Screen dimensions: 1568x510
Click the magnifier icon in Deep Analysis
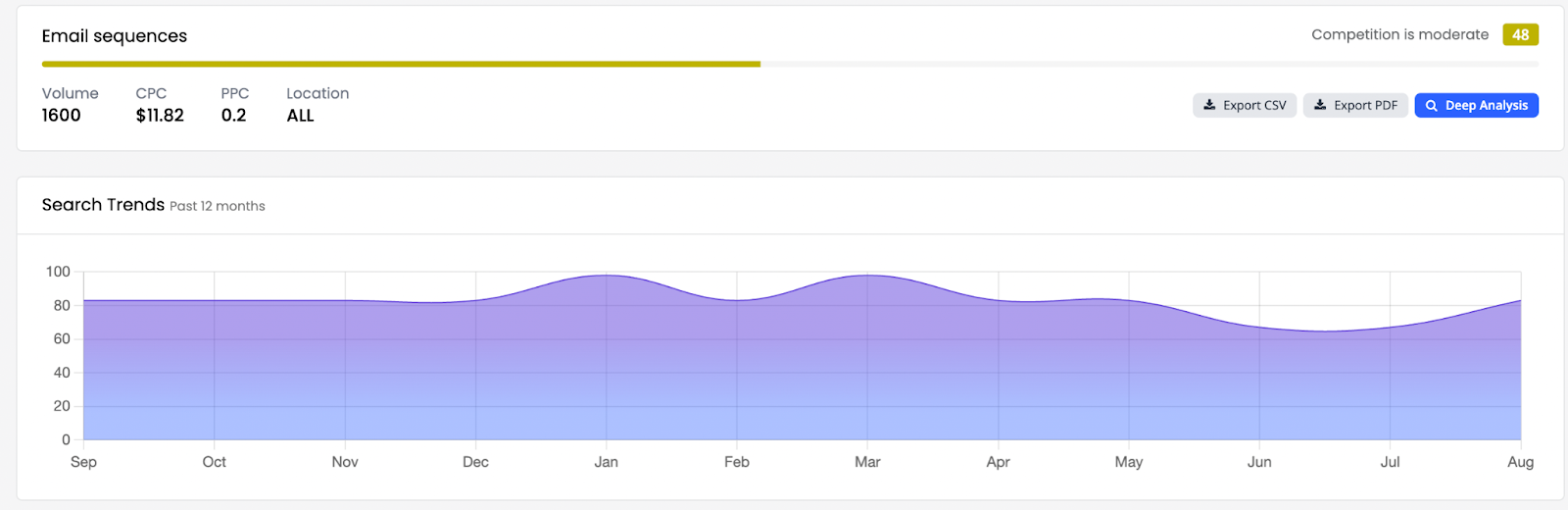(x=1432, y=106)
